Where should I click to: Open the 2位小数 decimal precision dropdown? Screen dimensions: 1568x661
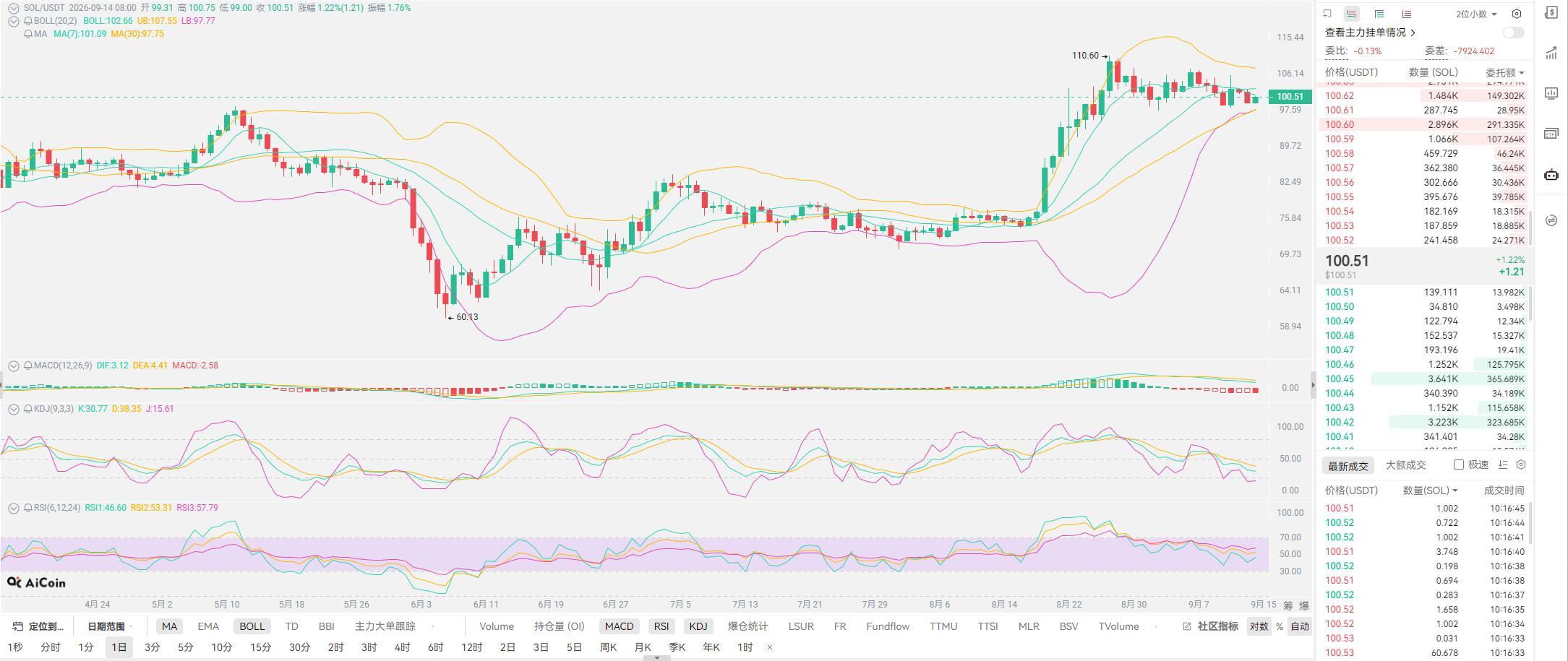coord(1476,14)
